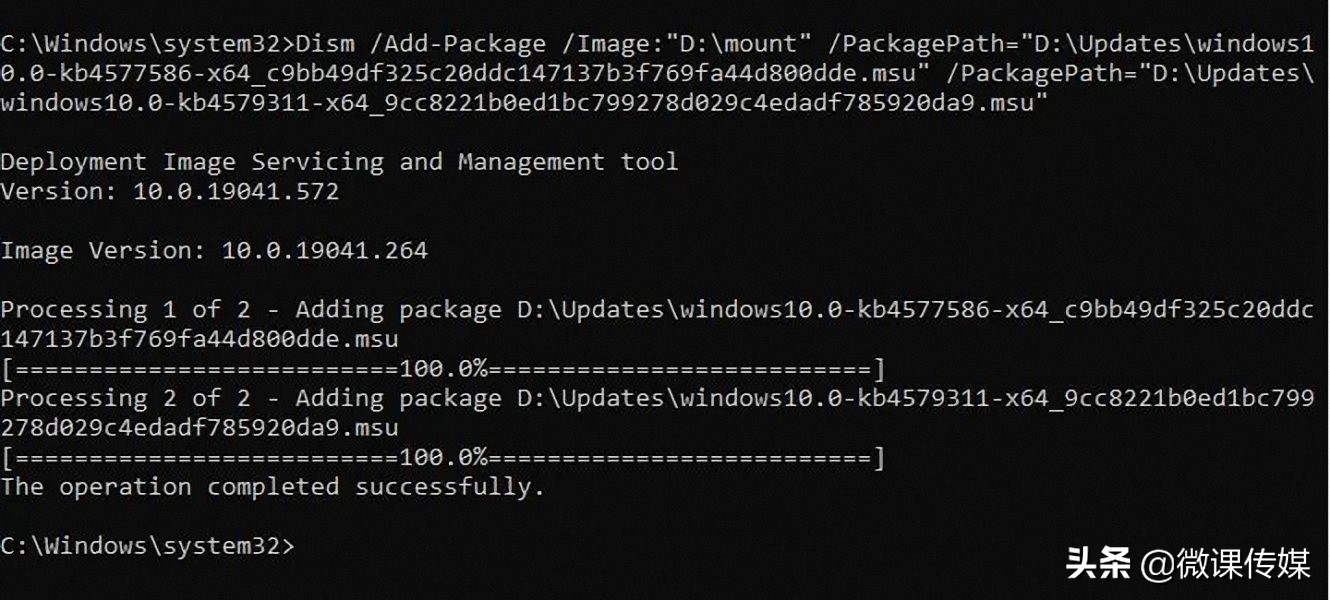This screenshot has width=1330, height=600.
Task: Click the @微课传媒 watermark text
Action: pyautogui.click(x=1226, y=563)
